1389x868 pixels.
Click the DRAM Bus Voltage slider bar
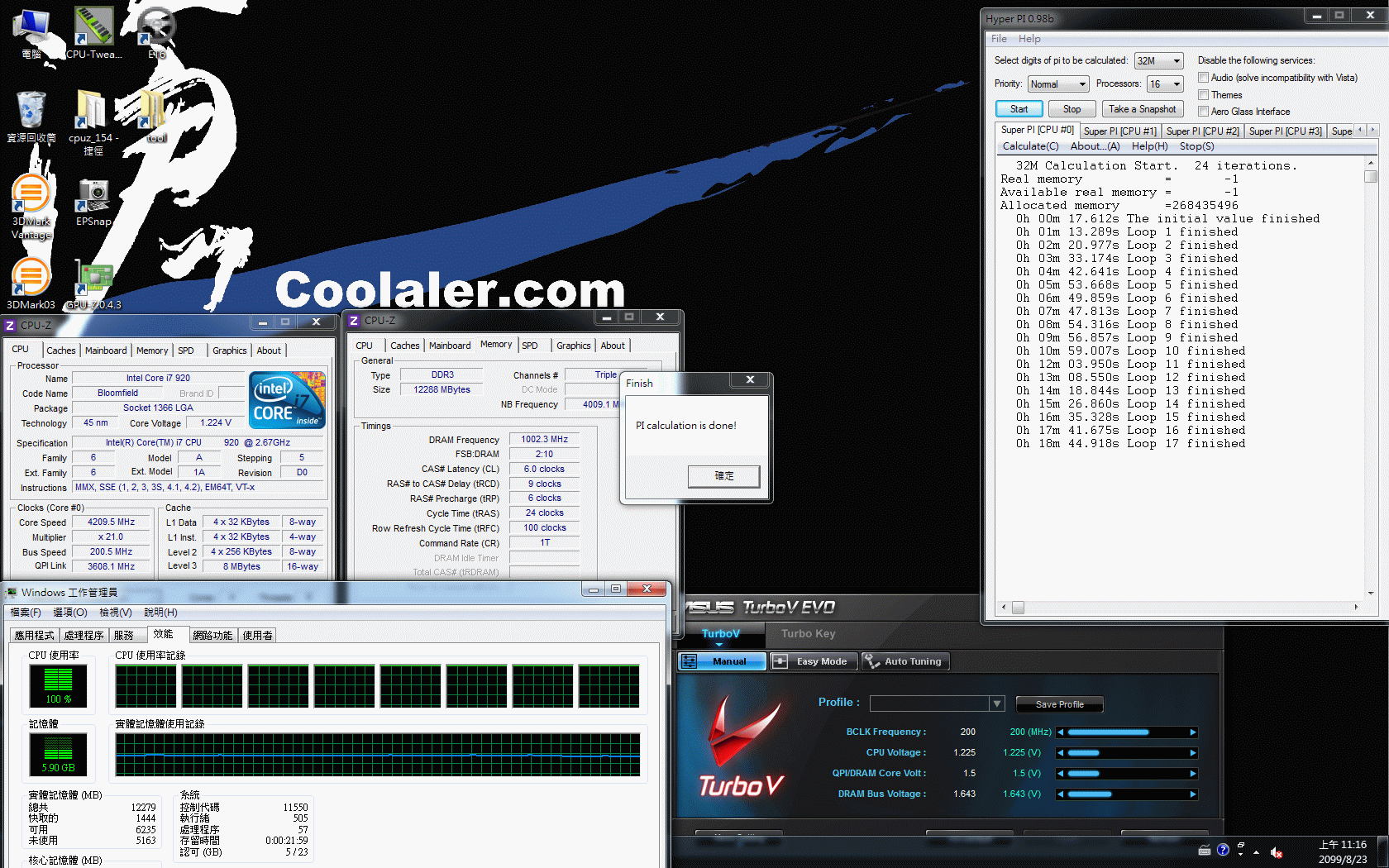coord(1127,794)
